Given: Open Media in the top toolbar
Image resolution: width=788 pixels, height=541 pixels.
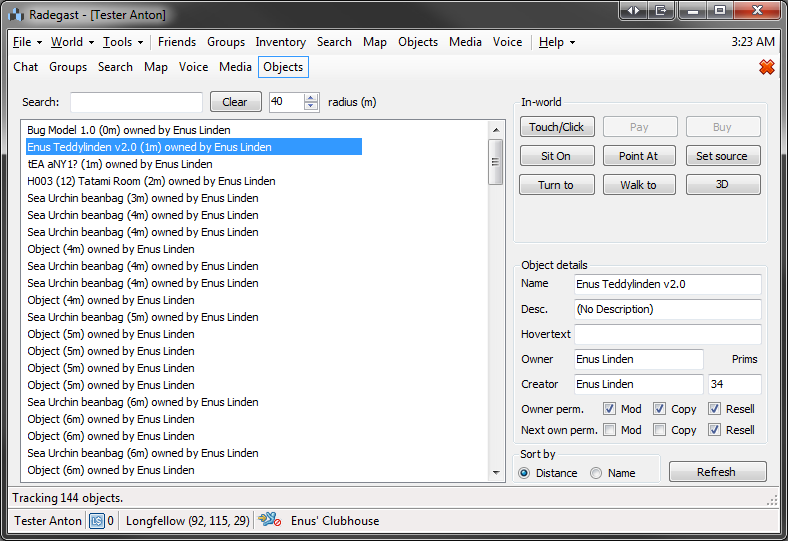Looking at the screenshot, I should [465, 42].
